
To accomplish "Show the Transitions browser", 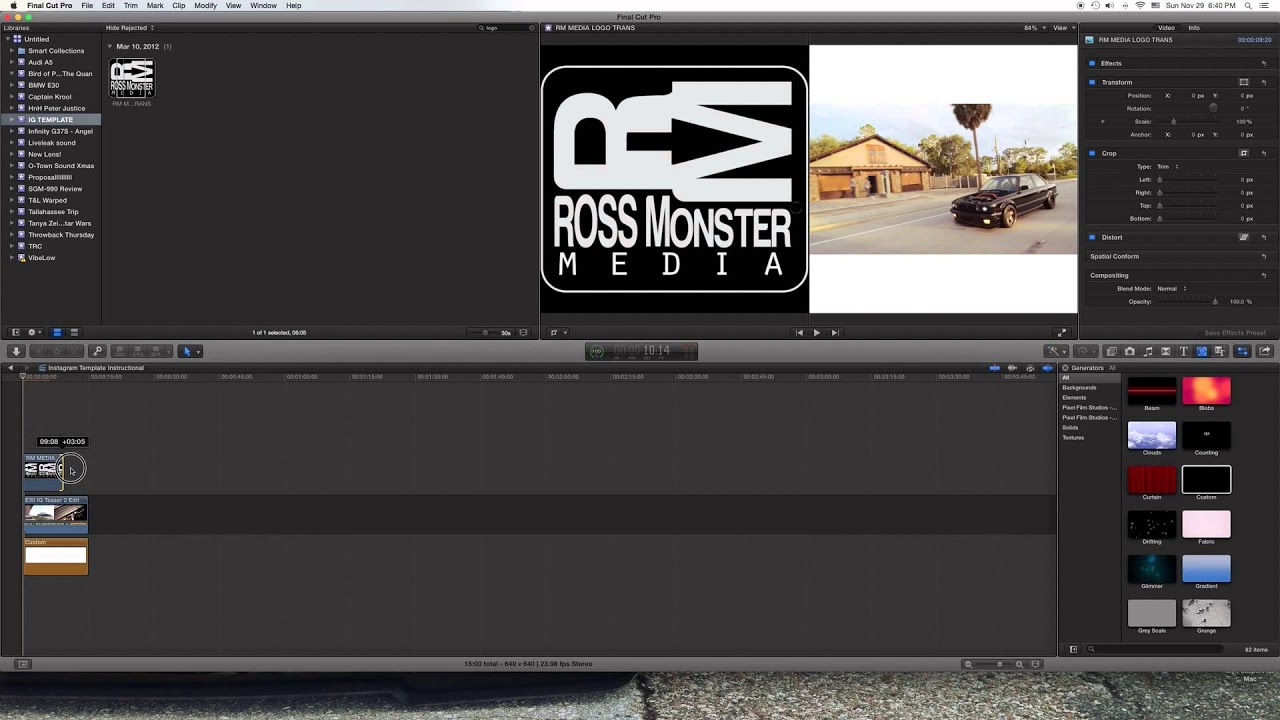I will pos(1165,351).
